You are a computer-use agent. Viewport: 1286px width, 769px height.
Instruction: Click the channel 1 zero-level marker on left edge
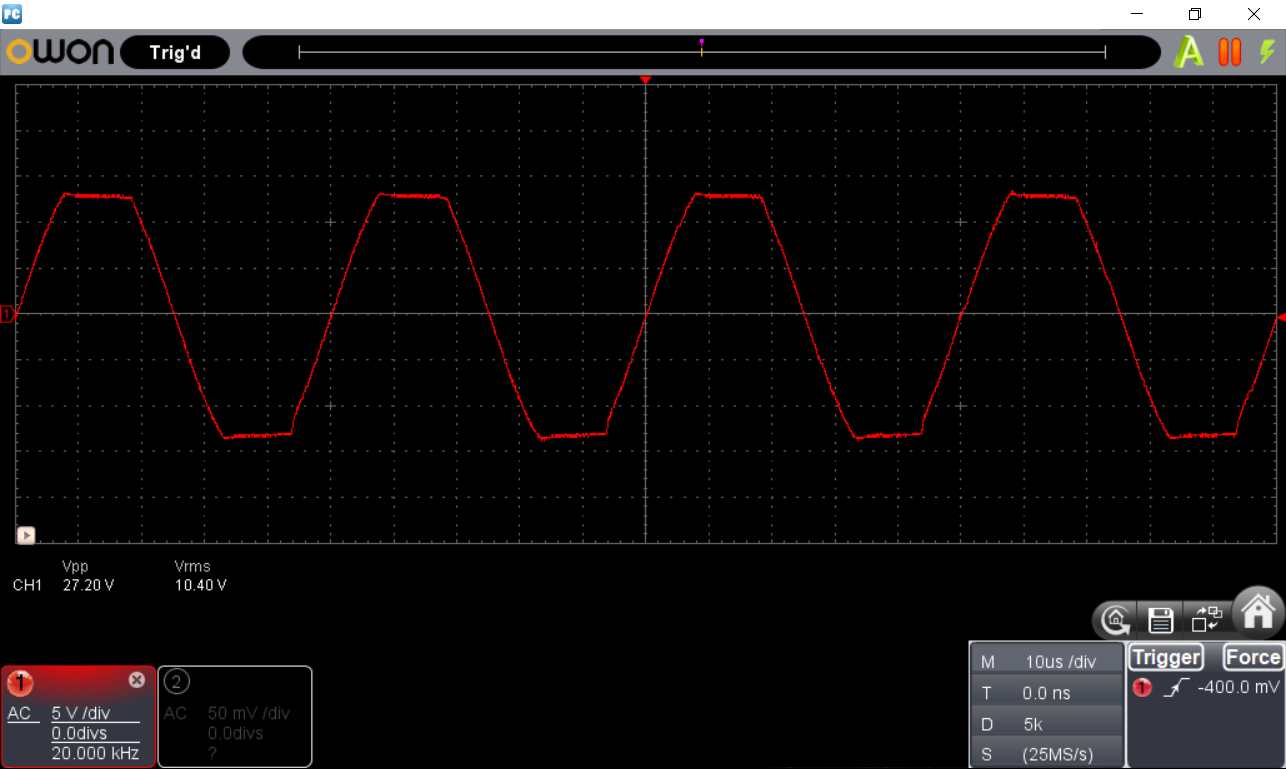[x=7, y=314]
